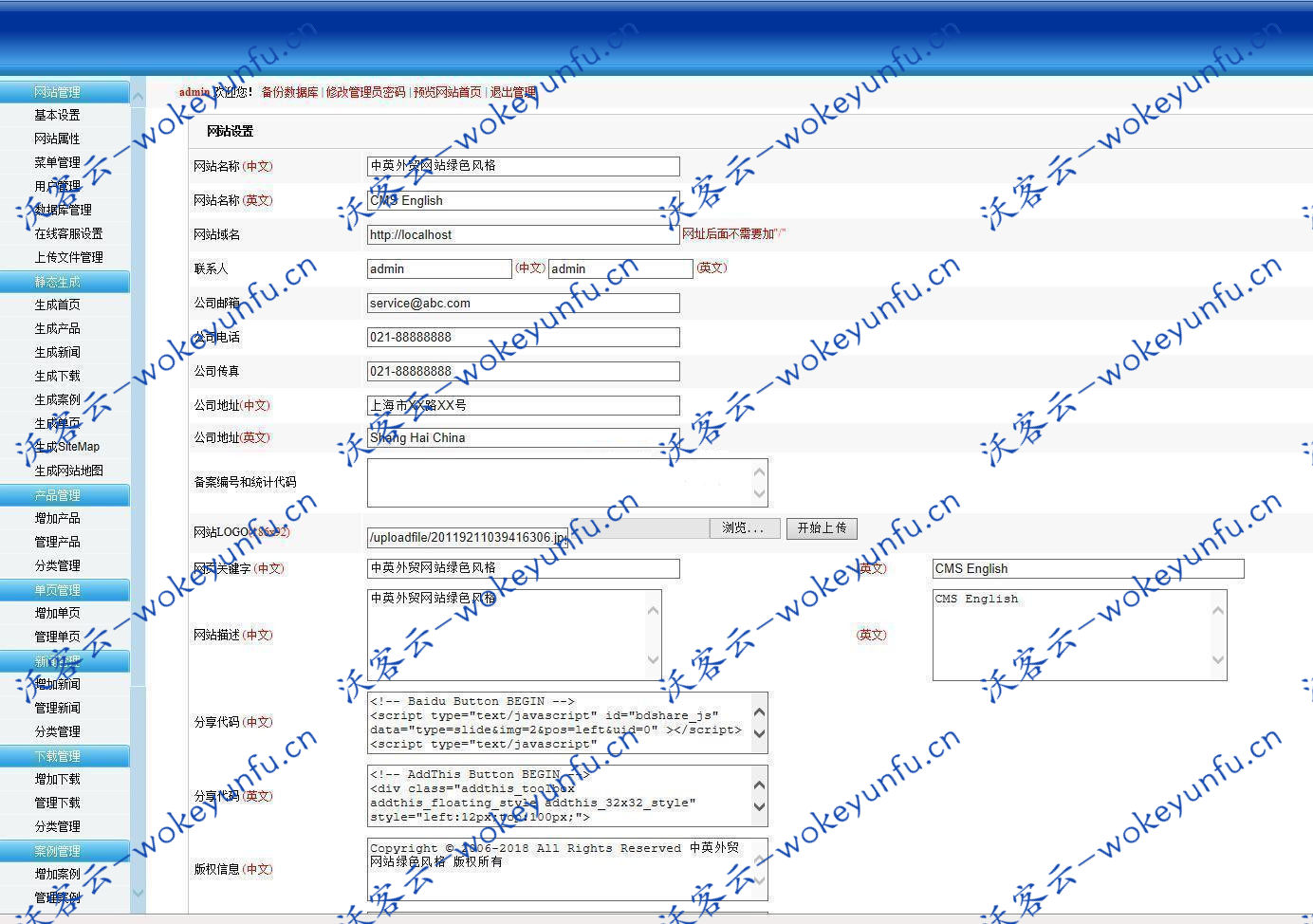The height and width of the screenshot is (924, 1313).
Task: Open 生成网站地图
Action: [68, 471]
